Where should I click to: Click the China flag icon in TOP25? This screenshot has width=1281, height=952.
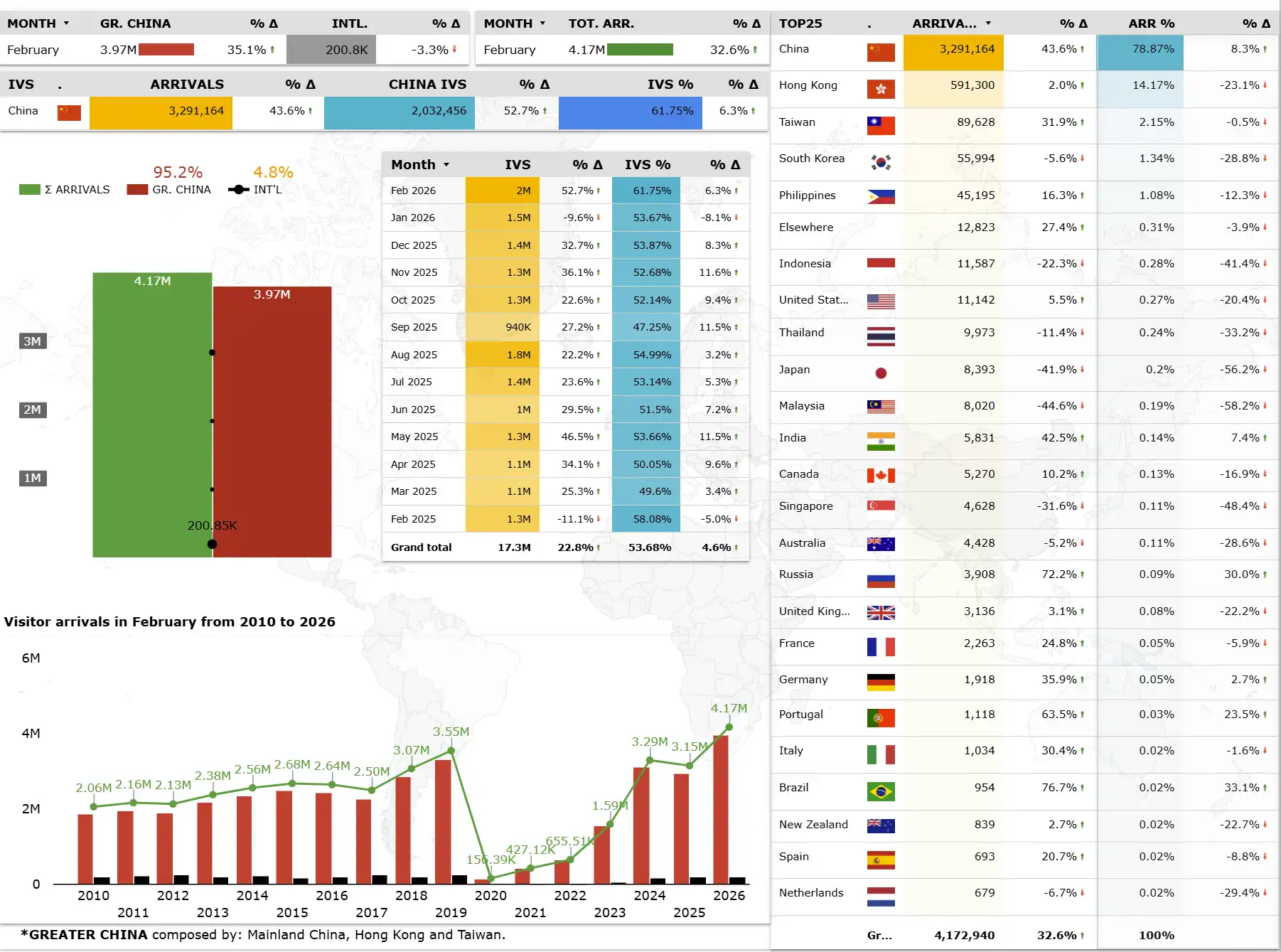[x=881, y=53]
